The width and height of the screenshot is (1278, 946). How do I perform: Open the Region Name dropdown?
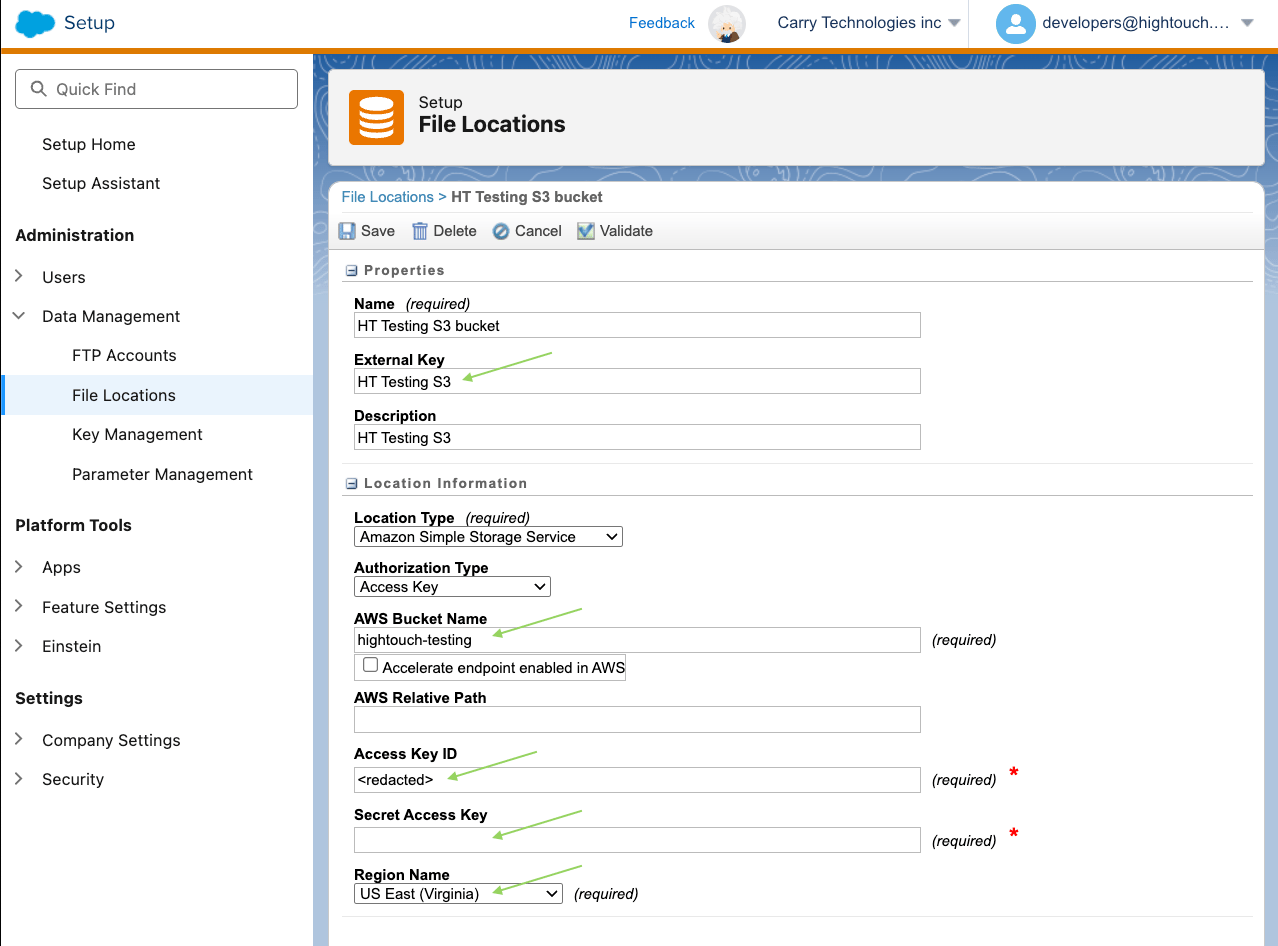tap(458, 894)
